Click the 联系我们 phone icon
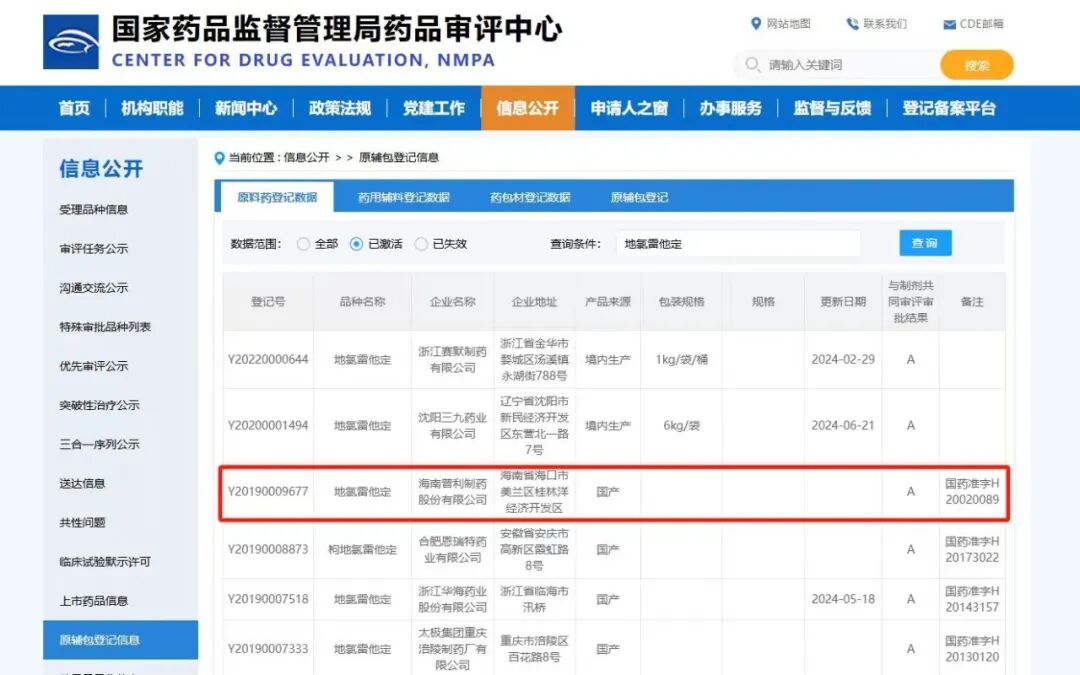1080x675 pixels. click(x=852, y=24)
